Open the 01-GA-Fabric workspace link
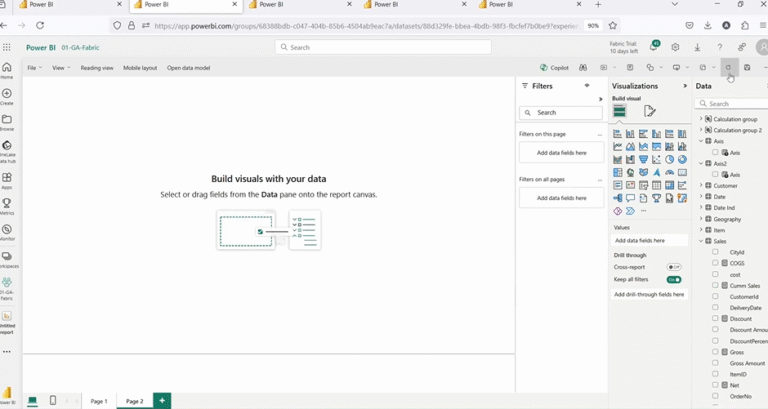The height and width of the screenshot is (409, 768). click(80, 48)
